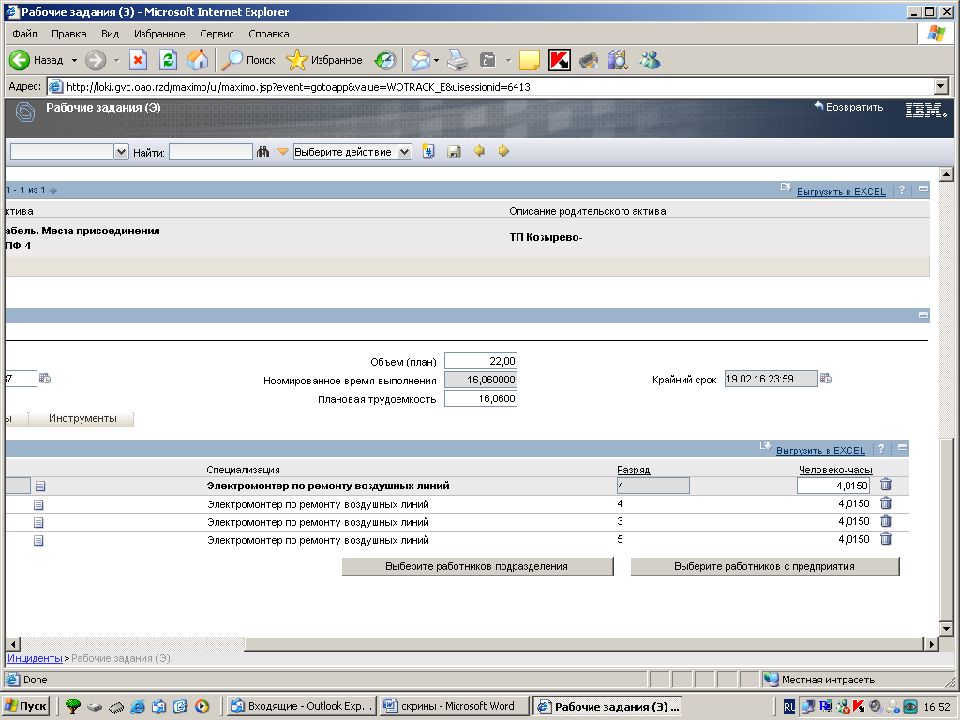Click the Kaspersky K toolbar icon

559,60
